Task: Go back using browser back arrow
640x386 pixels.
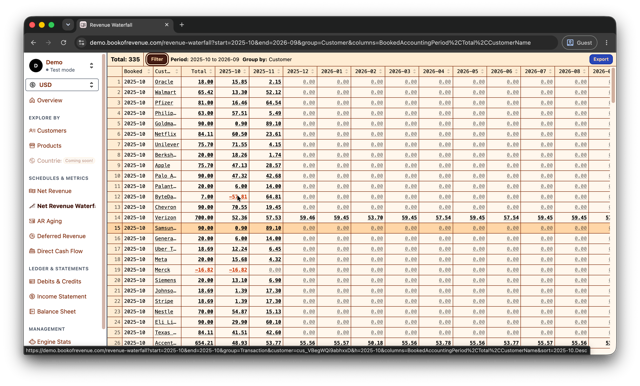Action: [x=33, y=42]
